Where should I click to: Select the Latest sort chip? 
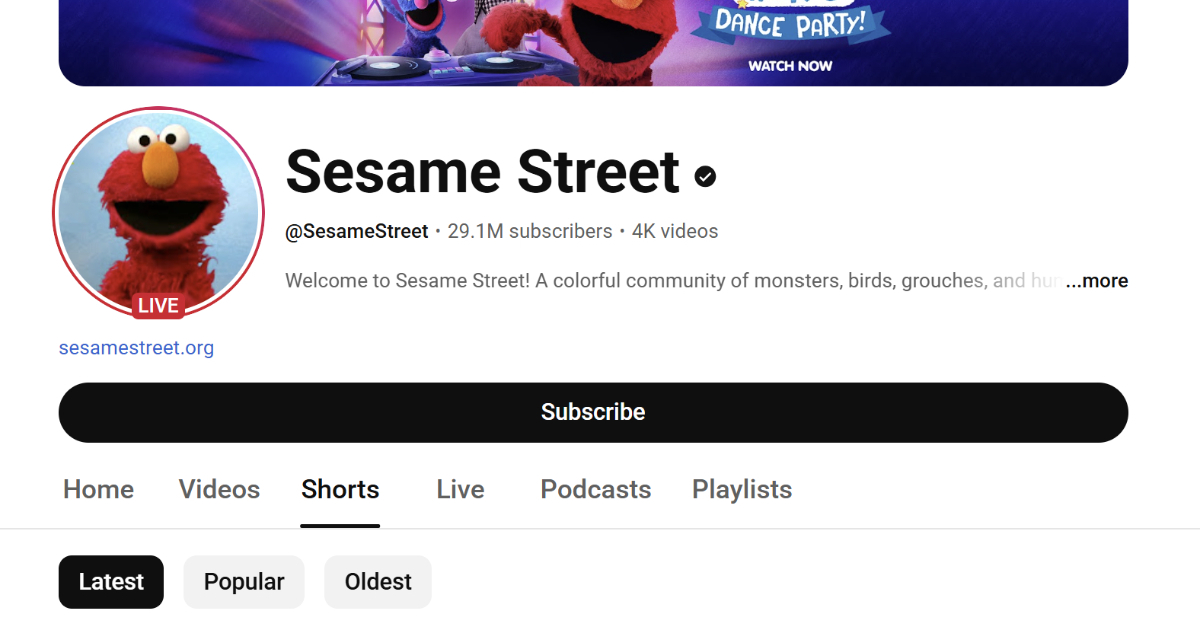coord(111,582)
